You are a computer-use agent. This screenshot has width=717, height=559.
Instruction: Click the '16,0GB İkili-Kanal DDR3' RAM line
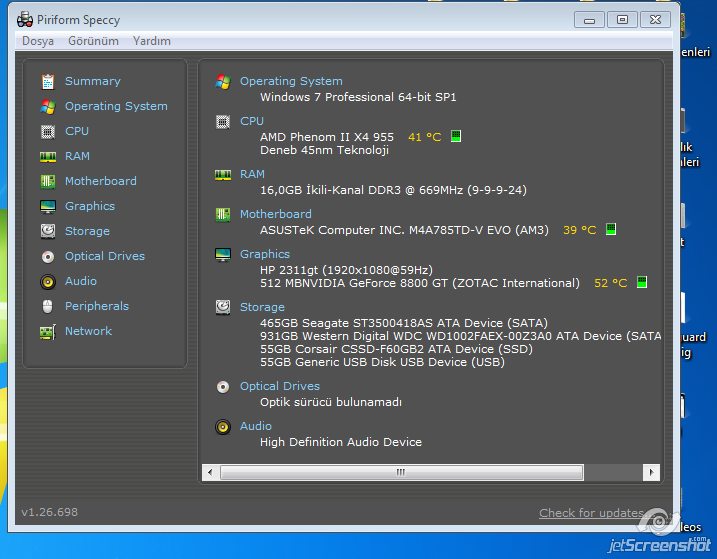[393, 190]
